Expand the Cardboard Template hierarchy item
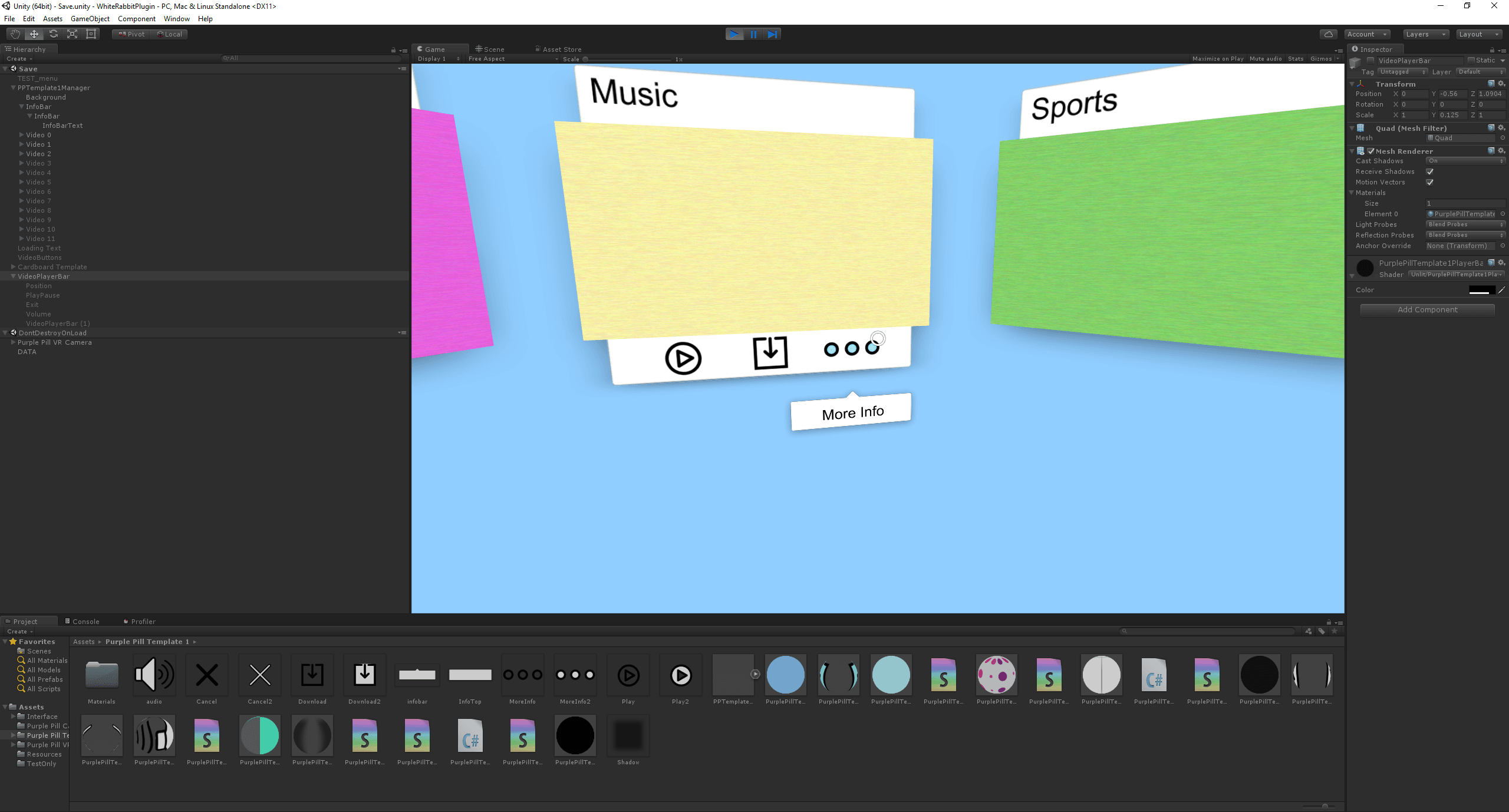This screenshot has width=1509, height=812. [x=14, y=267]
